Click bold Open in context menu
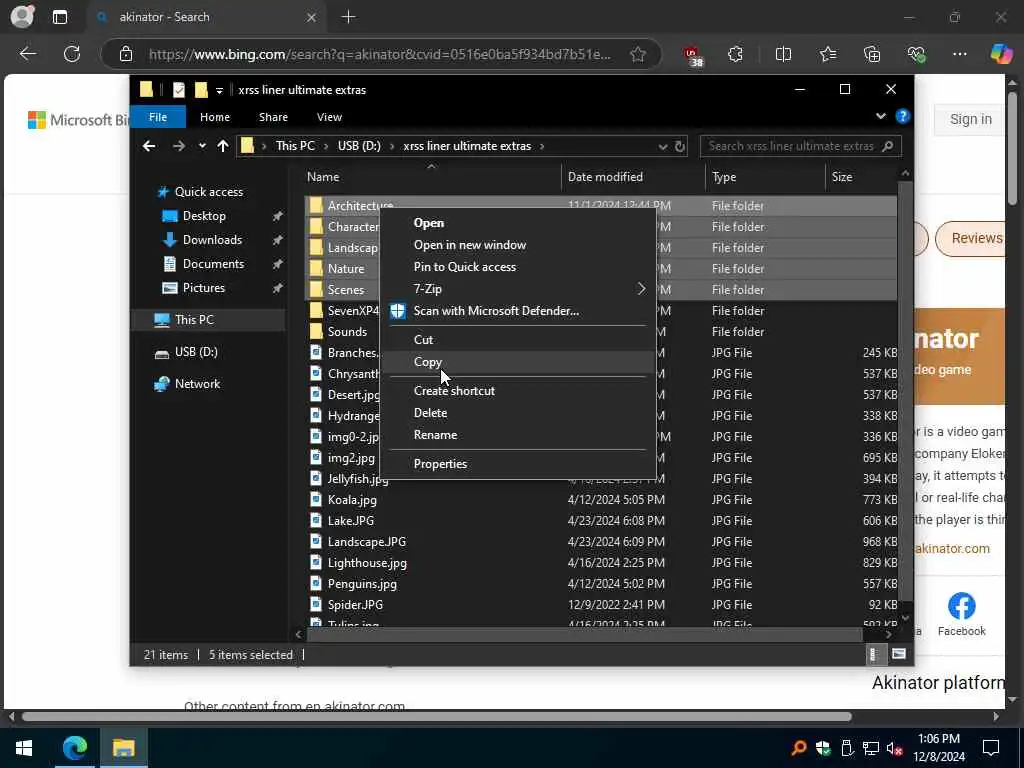1024x768 pixels. pos(428,223)
